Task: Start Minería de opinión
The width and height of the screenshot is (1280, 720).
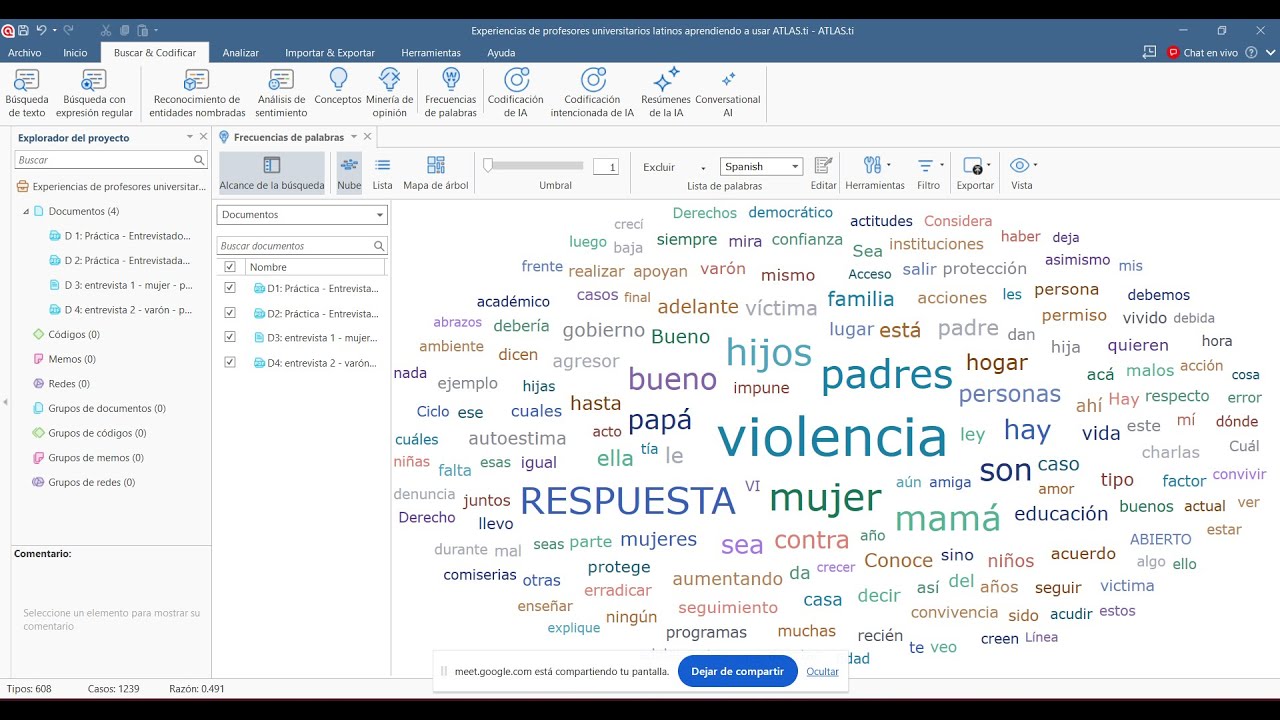Action: tap(389, 93)
